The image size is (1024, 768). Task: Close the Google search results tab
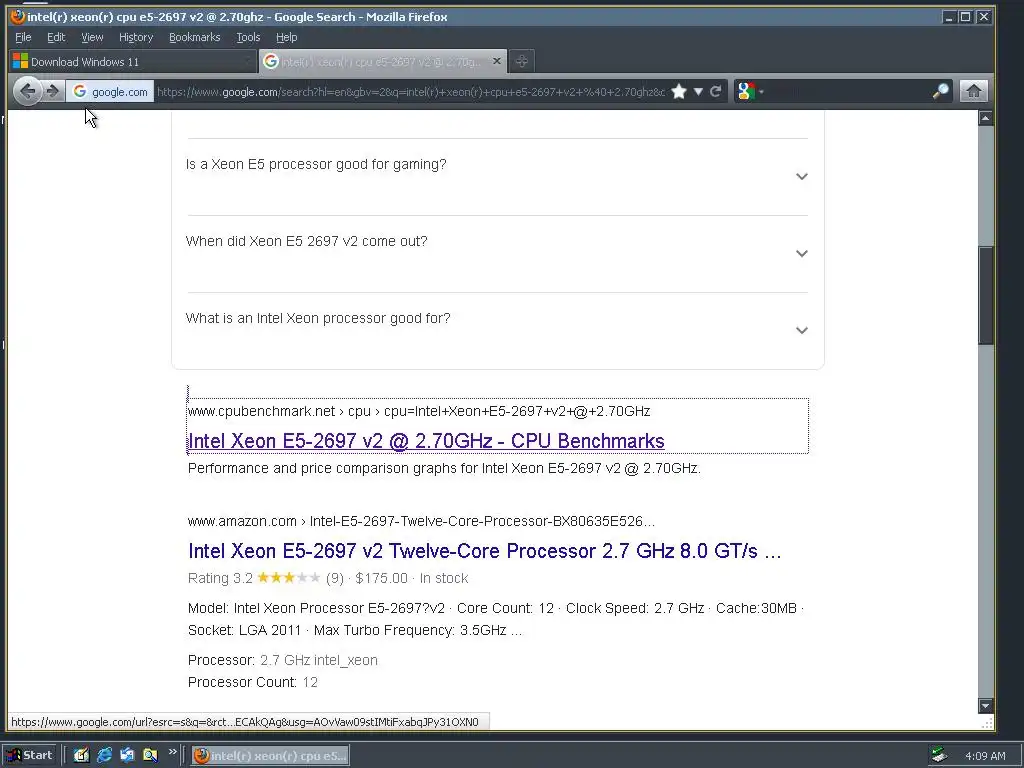[497, 61]
